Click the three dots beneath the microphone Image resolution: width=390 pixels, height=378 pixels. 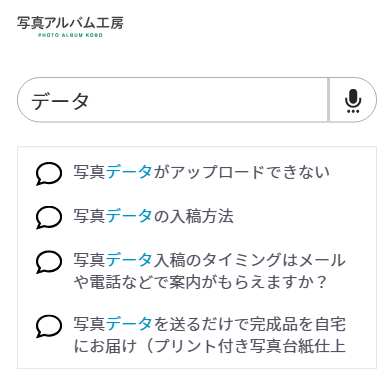coord(353,111)
